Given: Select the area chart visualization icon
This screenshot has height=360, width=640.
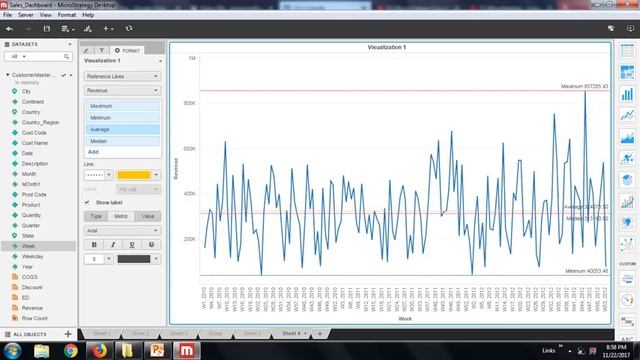Looking at the screenshot, I should [627, 137].
